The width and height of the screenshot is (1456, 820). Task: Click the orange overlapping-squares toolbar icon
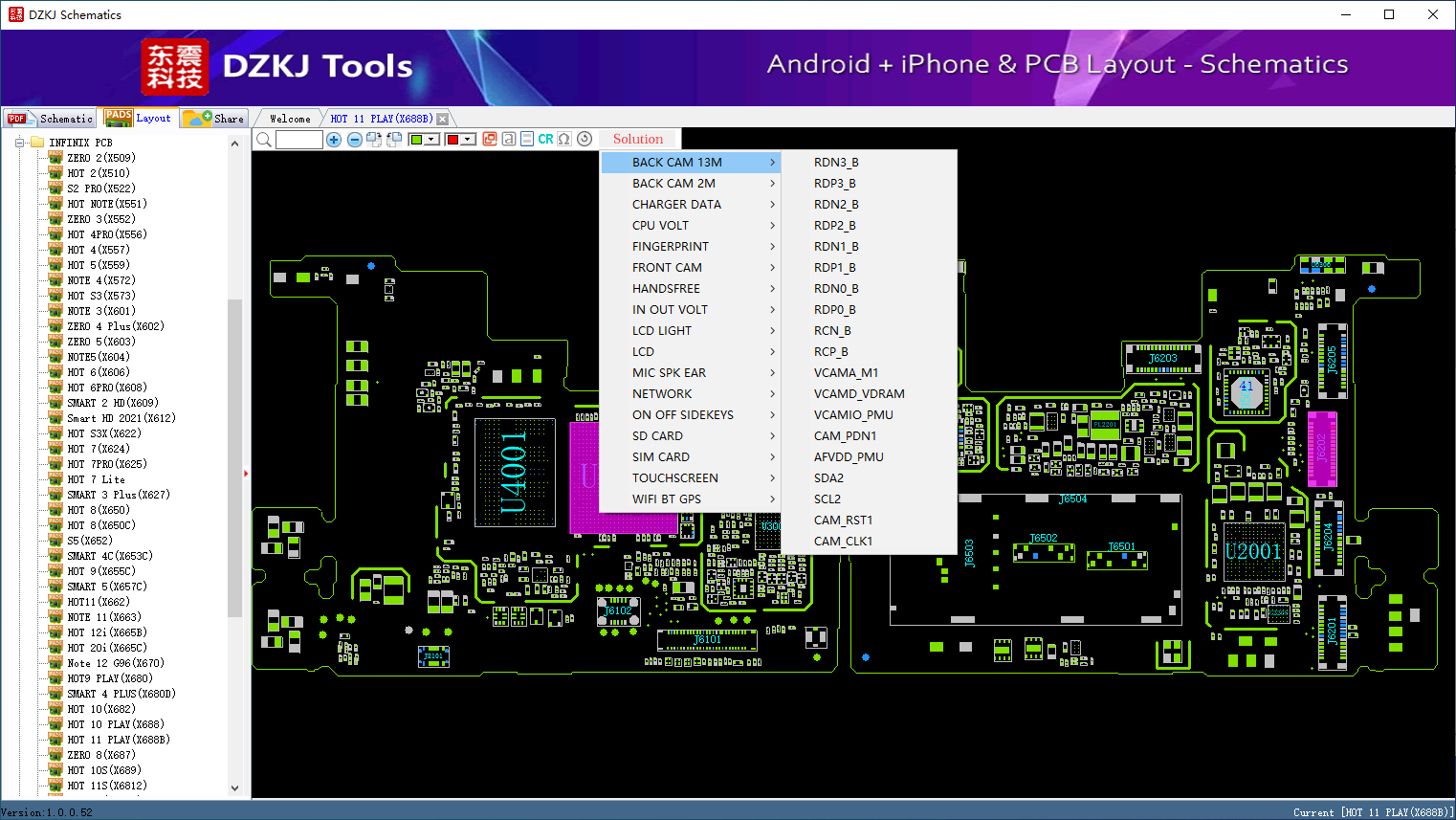pyautogui.click(x=490, y=139)
